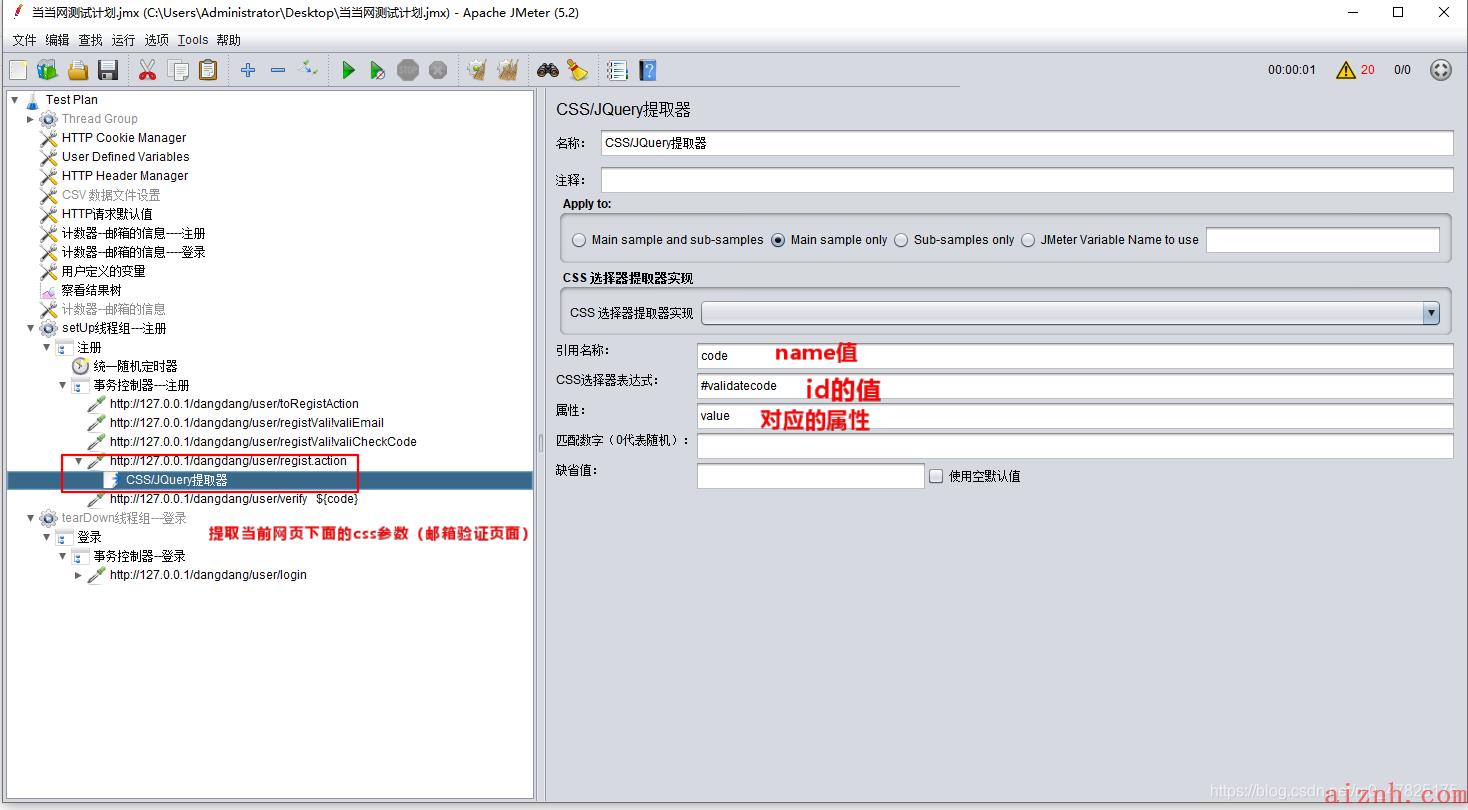
Task: Select HTTP请求默认值 in tree
Action: [107, 214]
